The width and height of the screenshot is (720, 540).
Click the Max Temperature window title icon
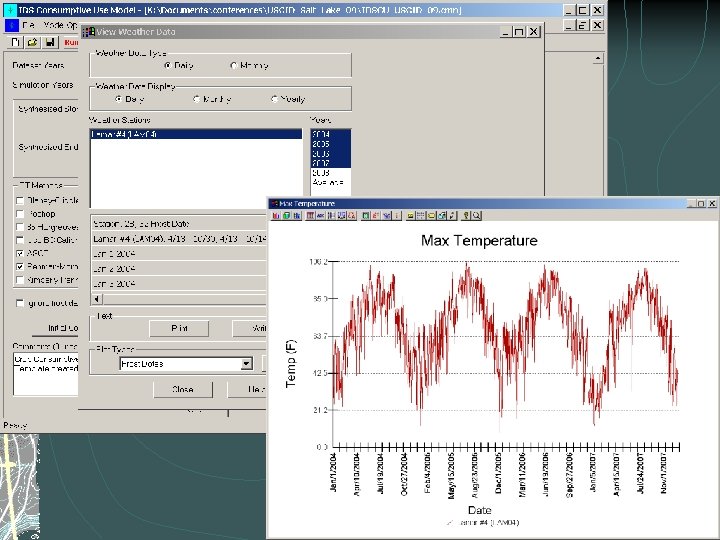274,203
